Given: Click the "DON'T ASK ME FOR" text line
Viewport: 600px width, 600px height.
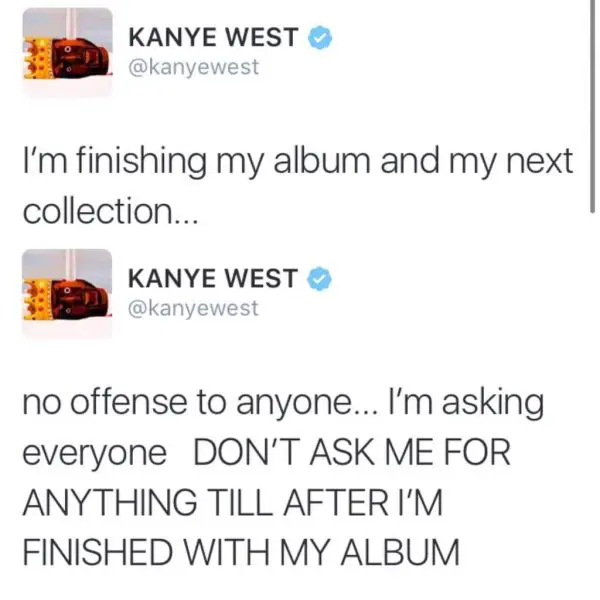Looking at the screenshot, I should click(x=352, y=453).
